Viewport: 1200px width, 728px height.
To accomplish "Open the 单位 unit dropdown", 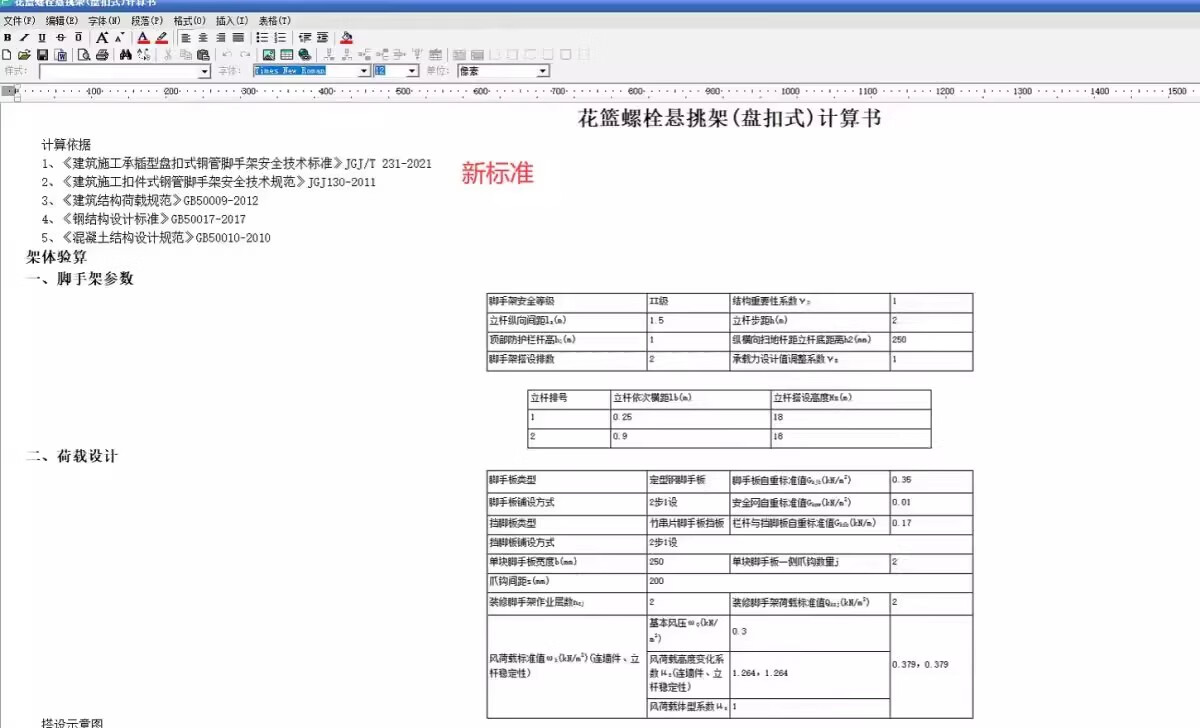I will [x=543, y=72].
